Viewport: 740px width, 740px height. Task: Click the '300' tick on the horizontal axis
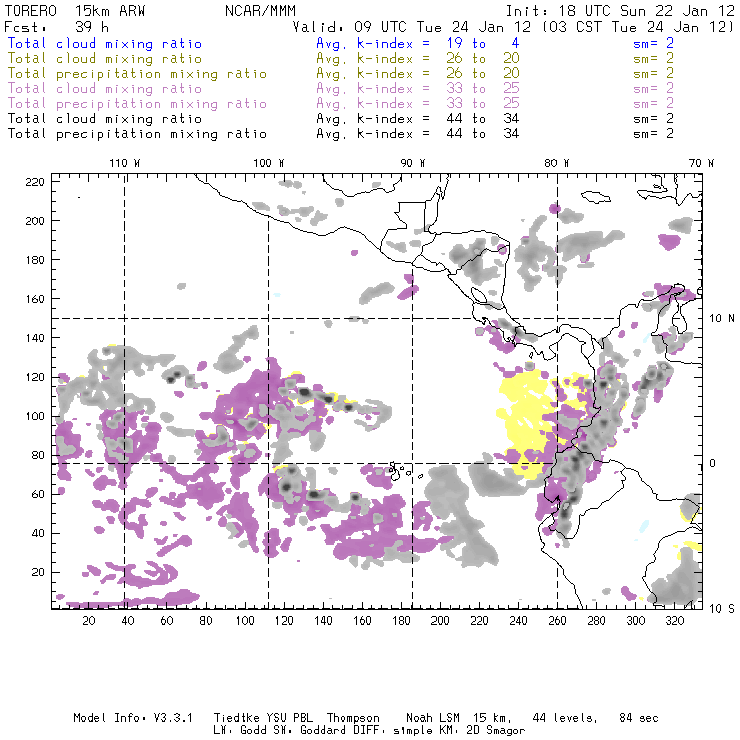(x=636, y=621)
